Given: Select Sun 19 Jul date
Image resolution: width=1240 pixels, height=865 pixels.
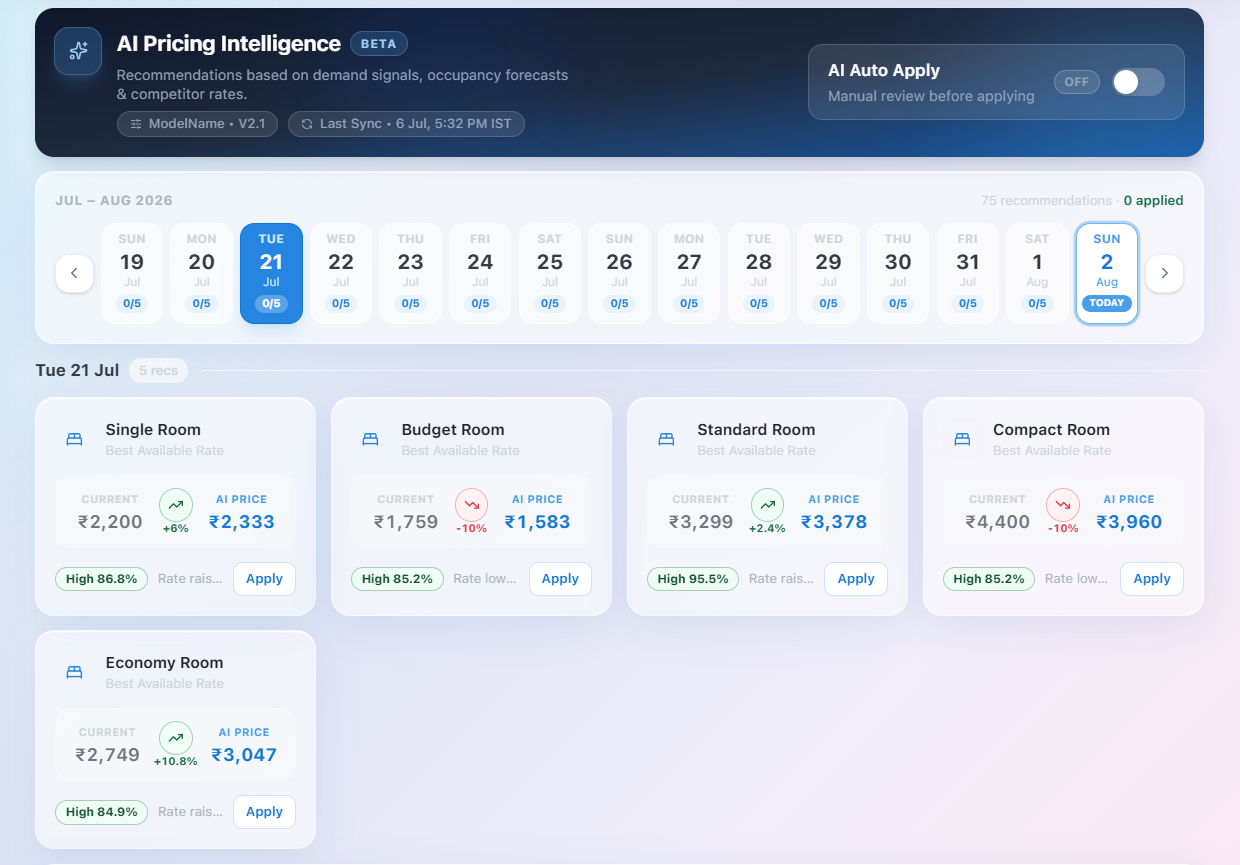Looking at the screenshot, I should 132,273.
